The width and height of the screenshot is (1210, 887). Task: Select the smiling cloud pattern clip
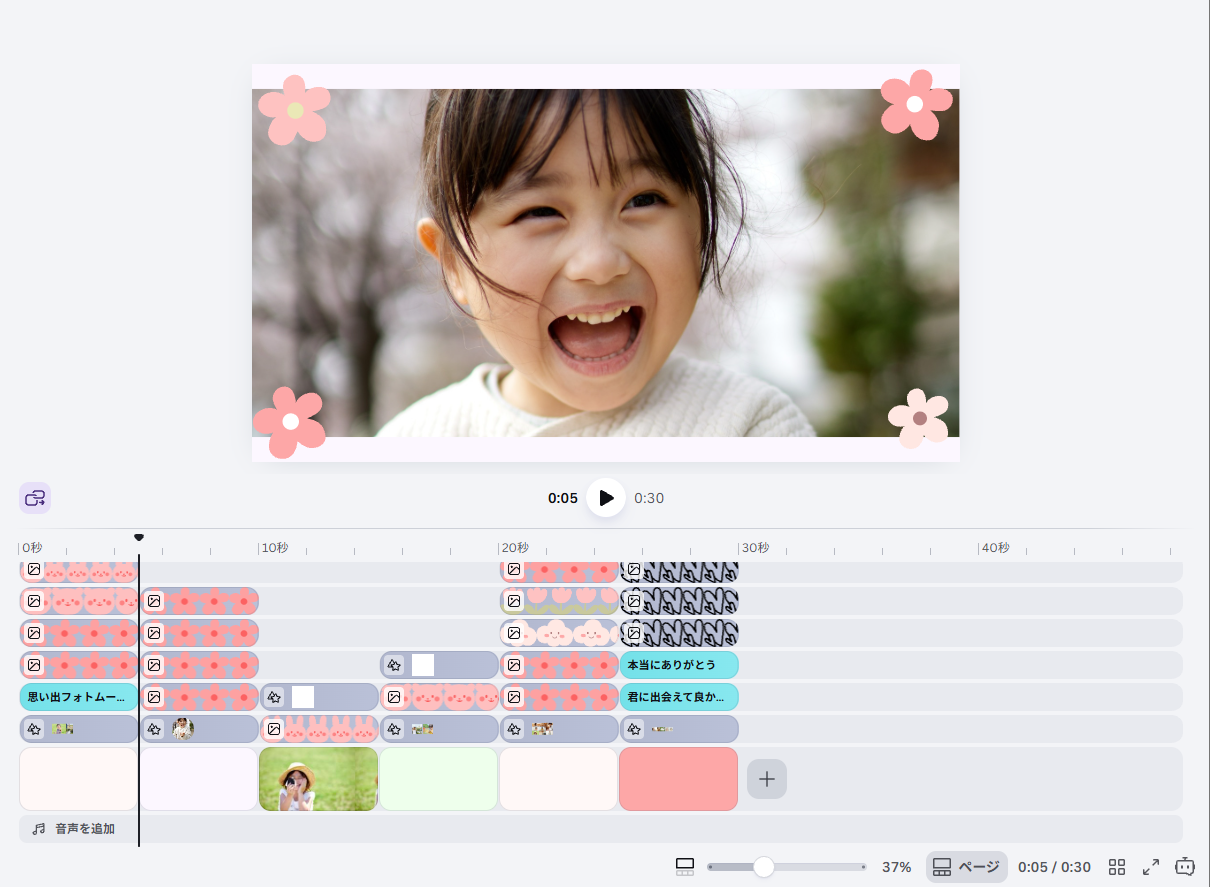559,633
